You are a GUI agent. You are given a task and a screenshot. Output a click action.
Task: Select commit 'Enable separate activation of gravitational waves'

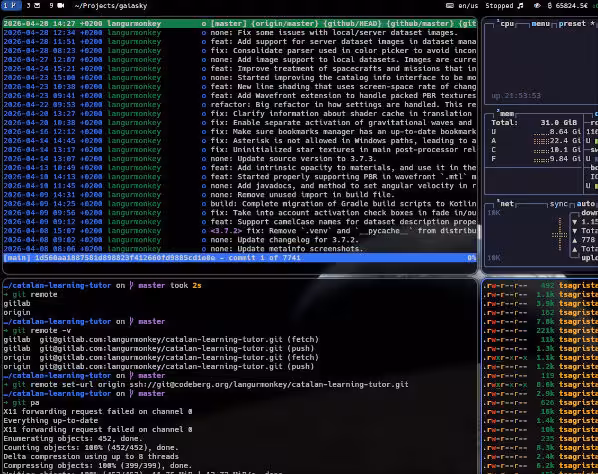click(x=240, y=122)
